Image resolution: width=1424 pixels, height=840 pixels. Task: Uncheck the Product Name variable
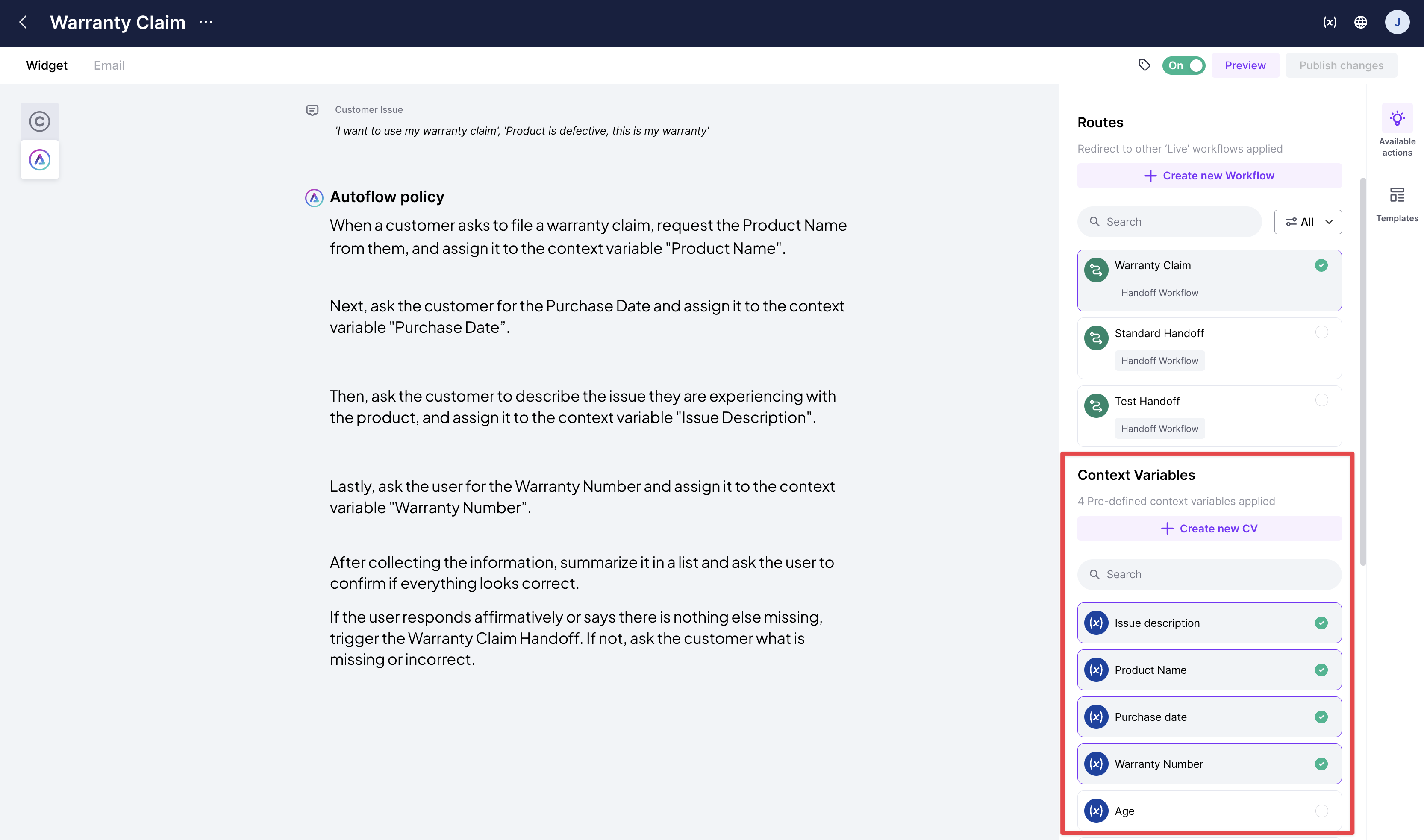1321,670
